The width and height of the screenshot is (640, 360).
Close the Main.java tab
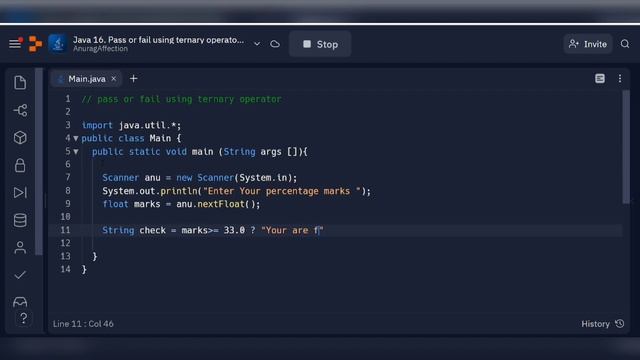coord(113,79)
